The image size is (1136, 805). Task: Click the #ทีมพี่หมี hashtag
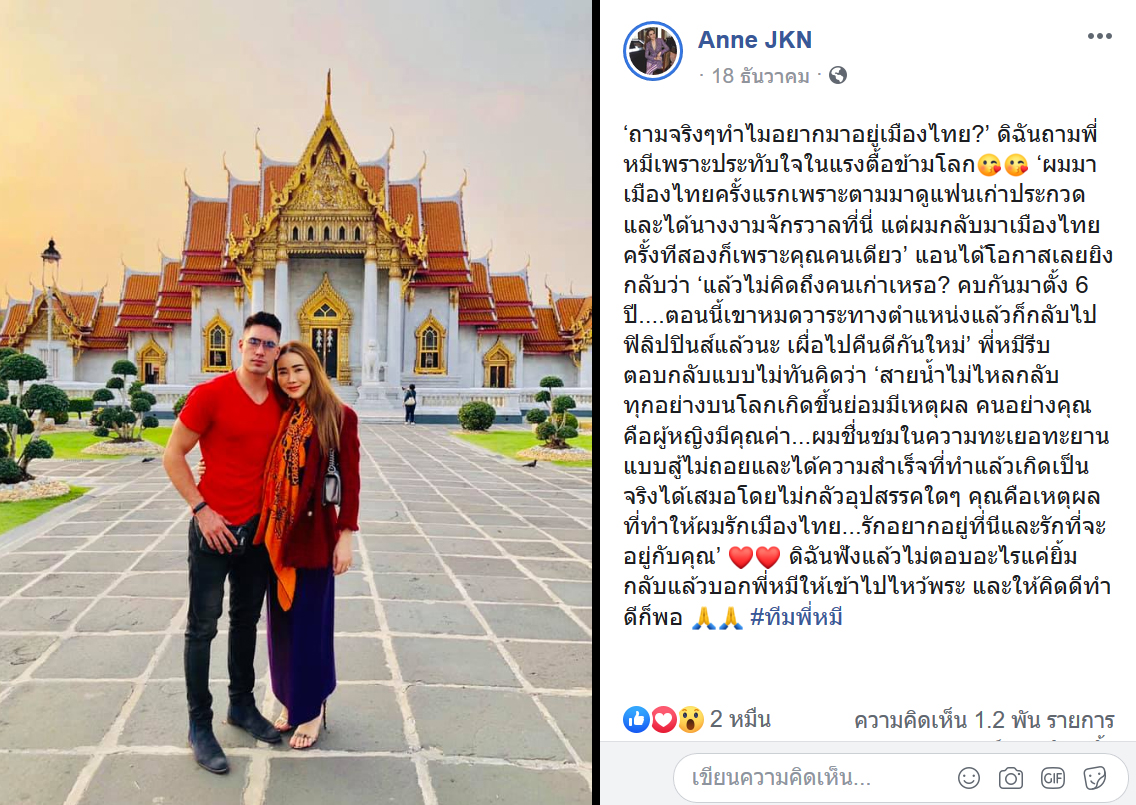click(796, 617)
